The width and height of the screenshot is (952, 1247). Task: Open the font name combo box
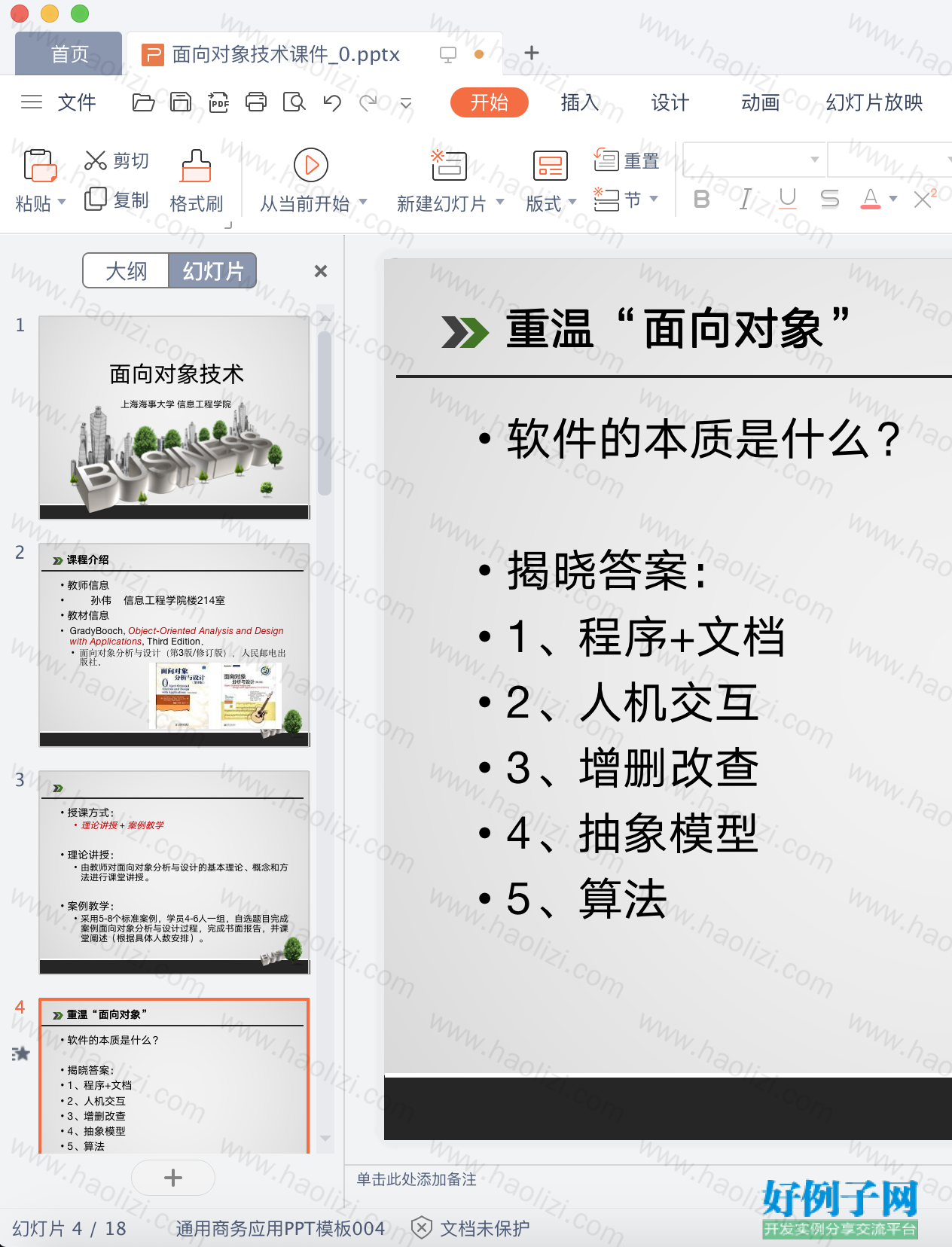point(753,160)
